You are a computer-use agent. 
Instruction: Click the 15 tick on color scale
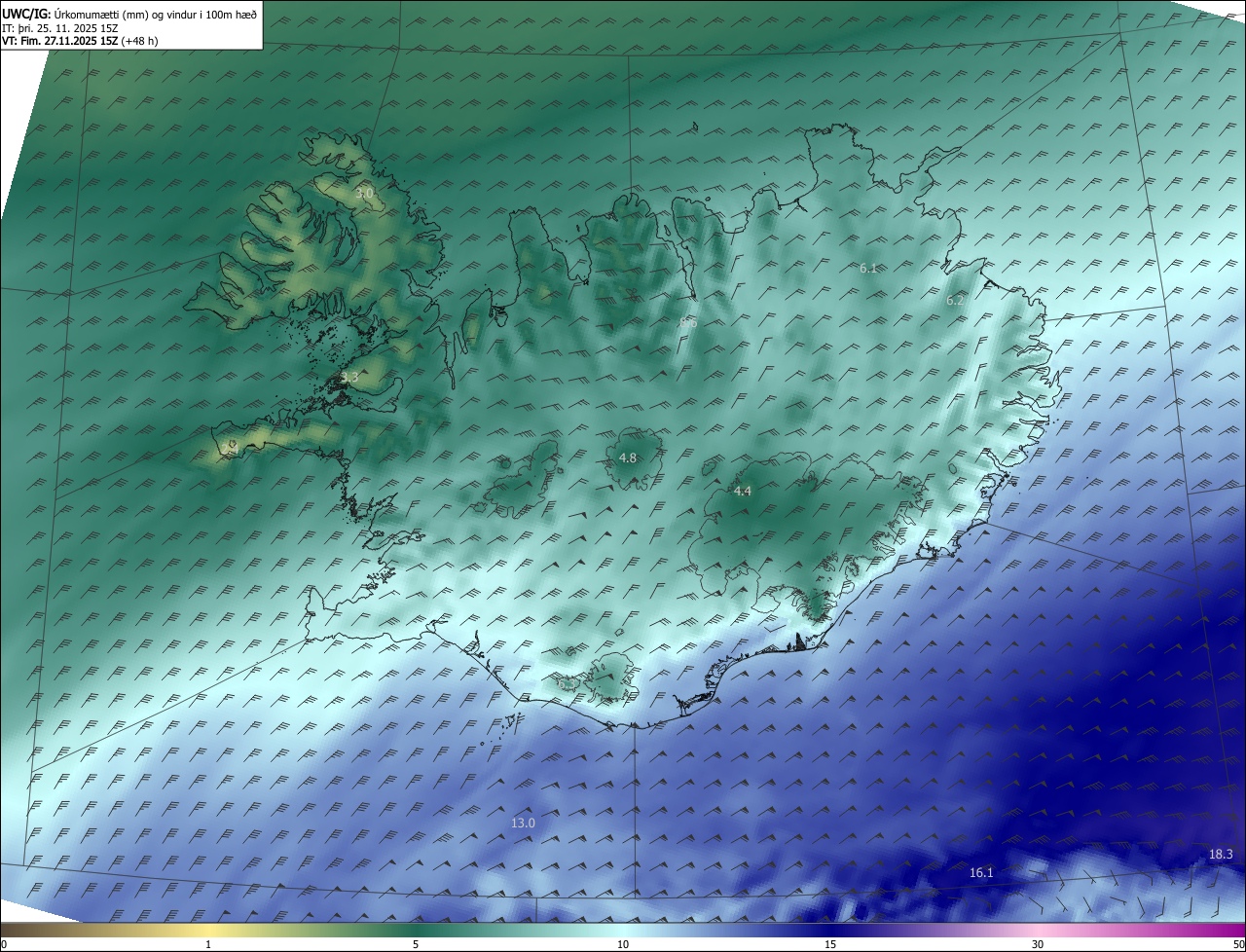(x=830, y=944)
